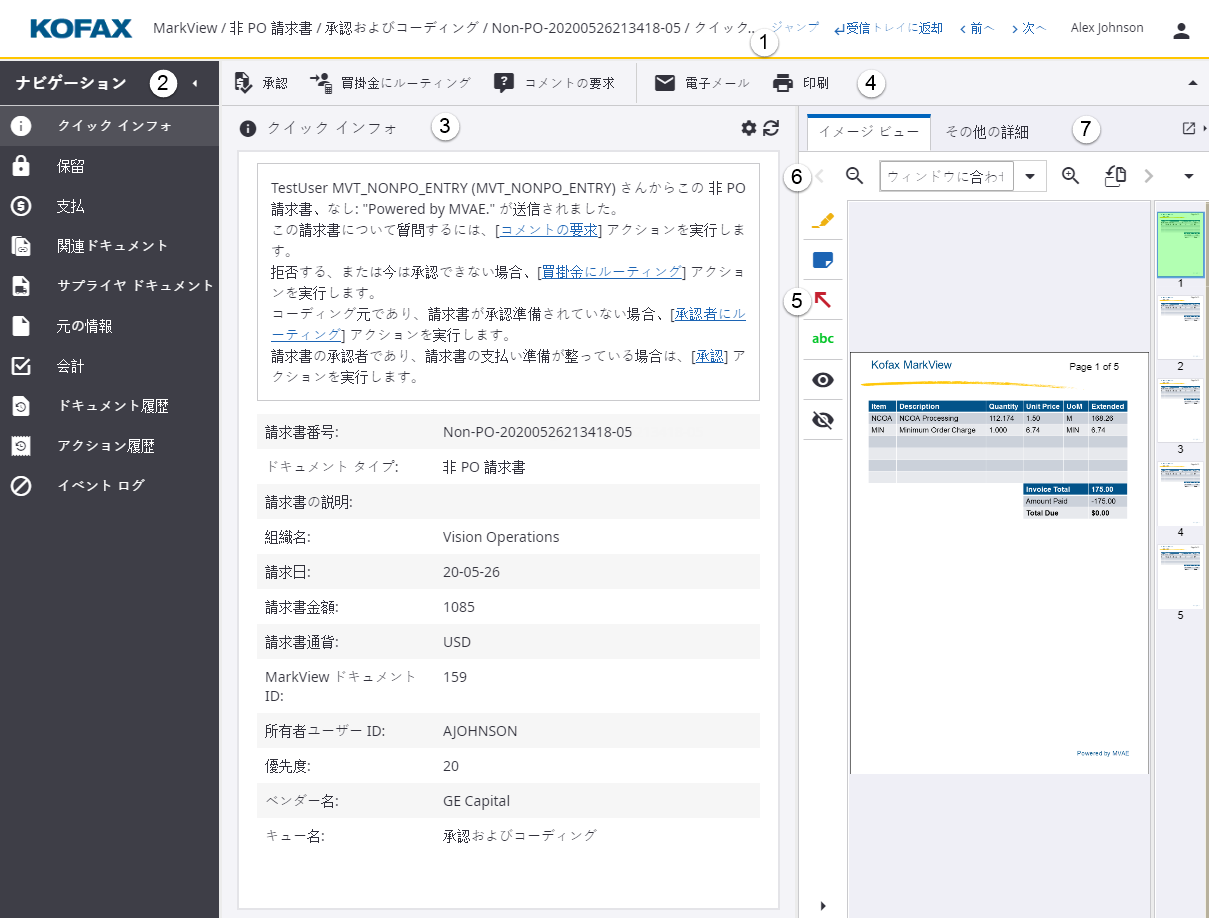Rotate the invoice page in the viewer
This screenshot has width=1209, height=918.
[x=1115, y=174]
